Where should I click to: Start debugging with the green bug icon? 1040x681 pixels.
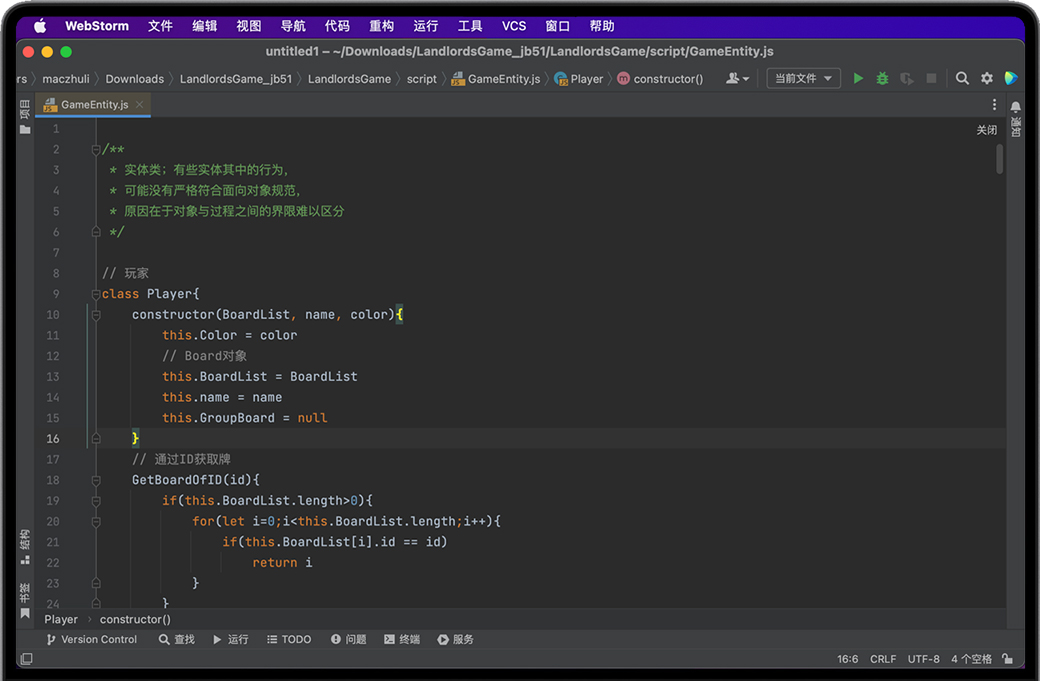(882, 78)
